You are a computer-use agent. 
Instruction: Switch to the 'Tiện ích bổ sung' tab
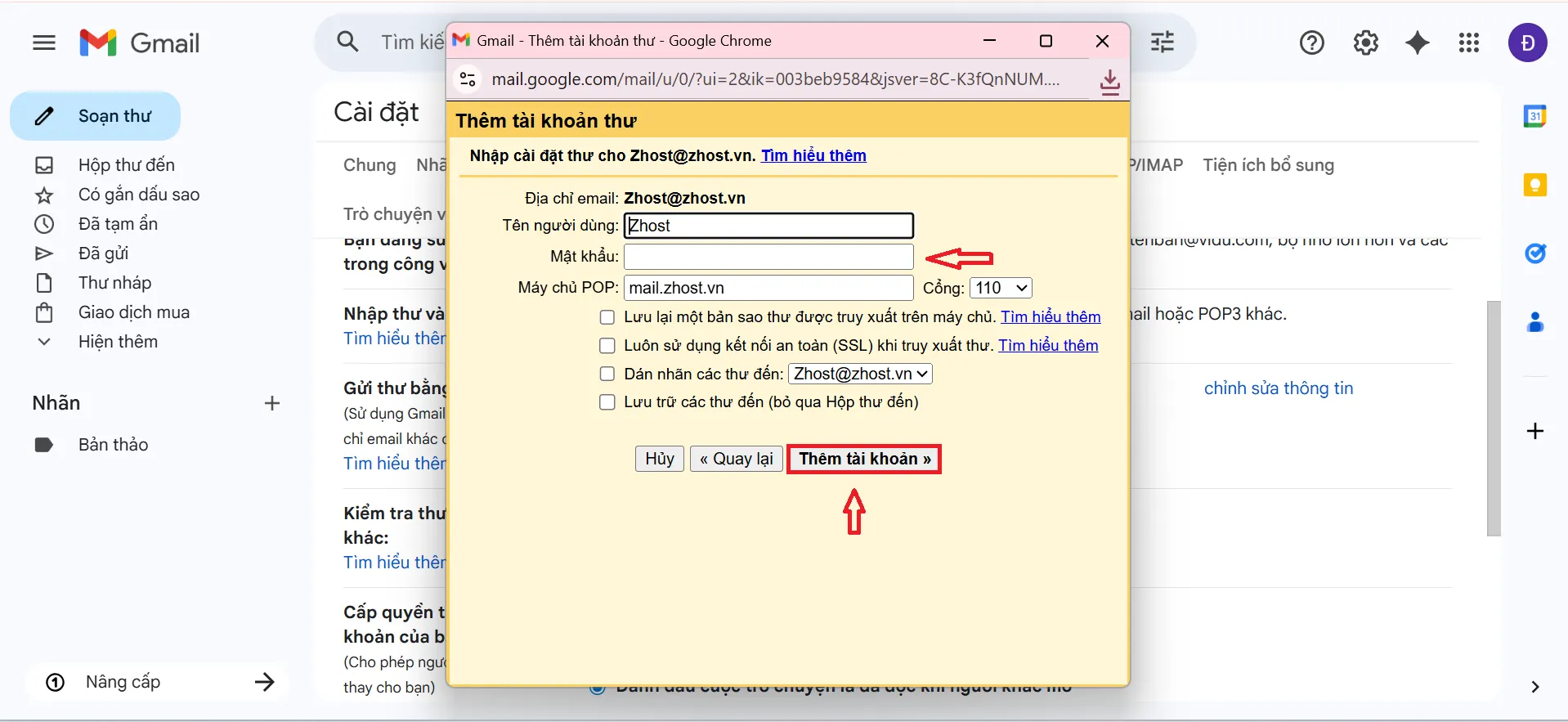pyautogui.click(x=1268, y=165)
